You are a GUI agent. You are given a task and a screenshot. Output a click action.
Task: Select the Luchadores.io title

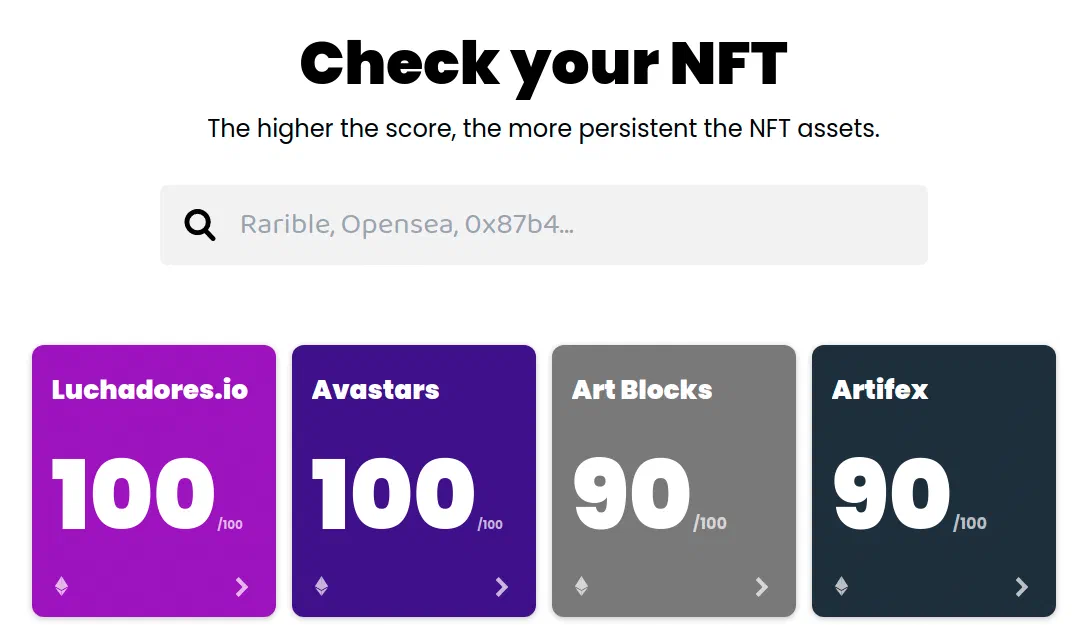(150, 390)
